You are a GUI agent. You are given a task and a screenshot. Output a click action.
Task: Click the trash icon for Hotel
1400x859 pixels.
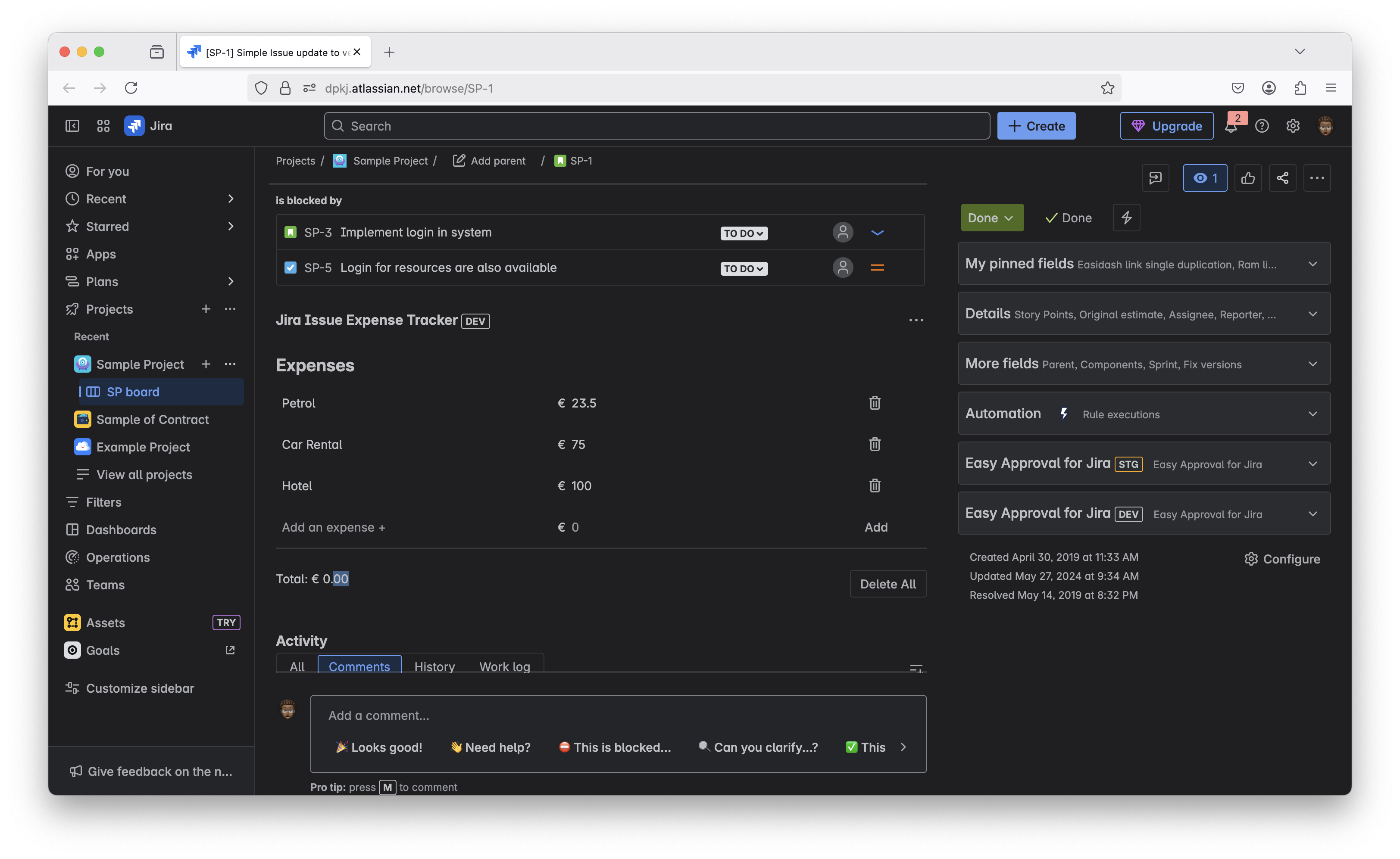coord(874,486)
